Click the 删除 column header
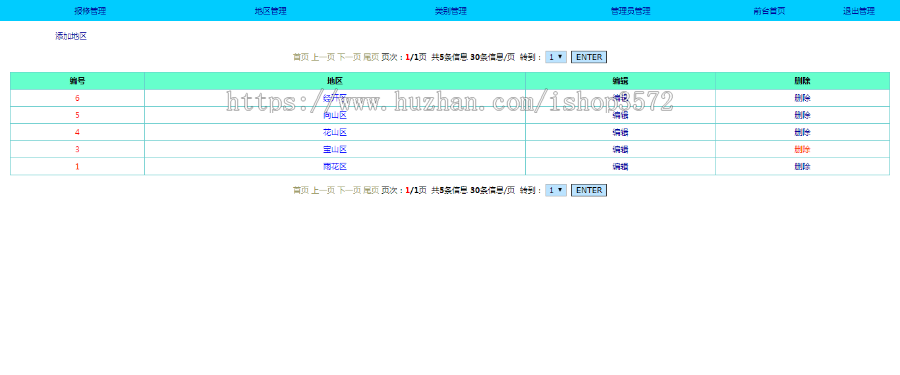 tap(802, 81)
